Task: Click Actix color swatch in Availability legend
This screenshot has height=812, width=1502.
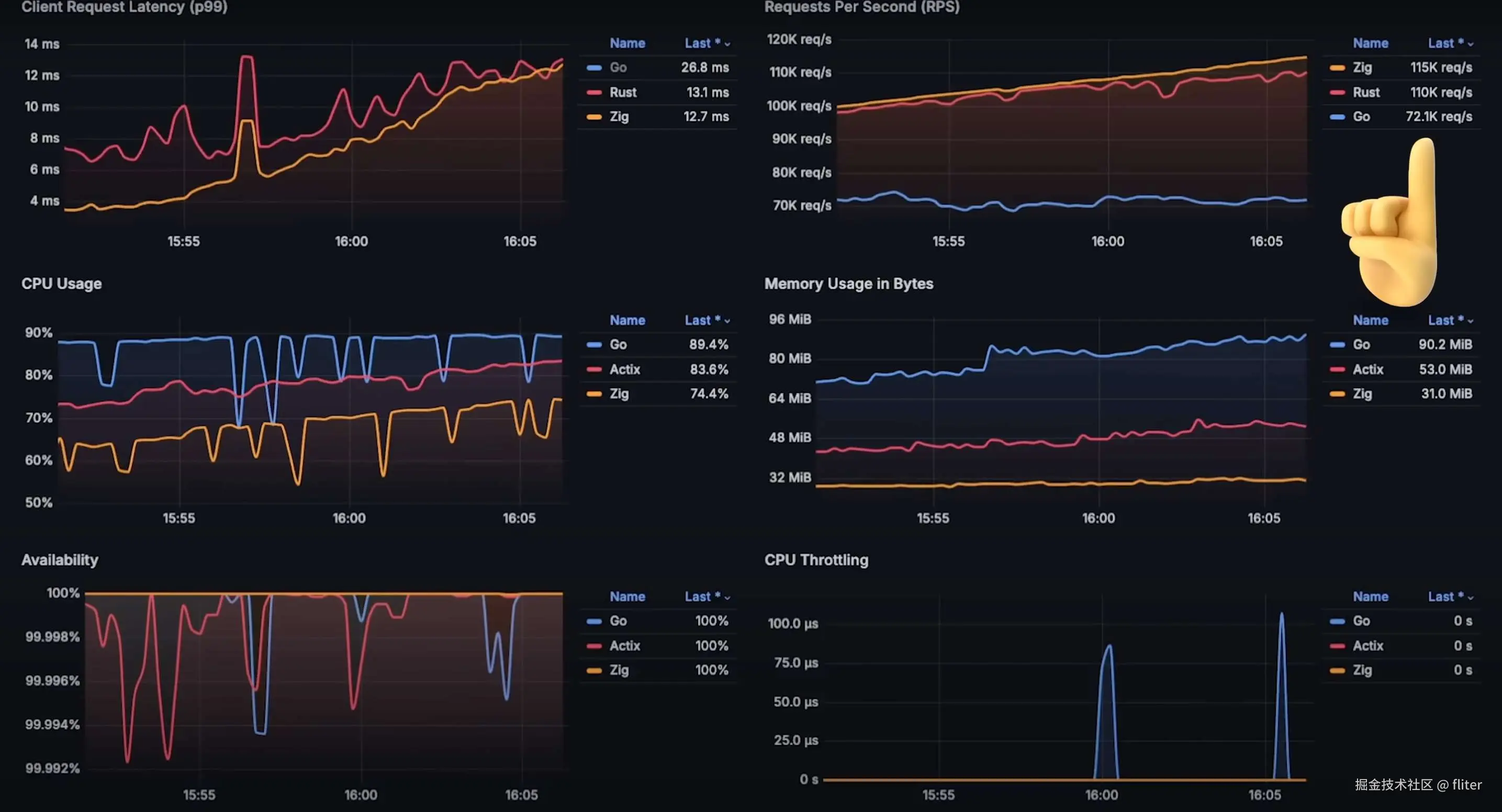Action: tap(593, 646)
